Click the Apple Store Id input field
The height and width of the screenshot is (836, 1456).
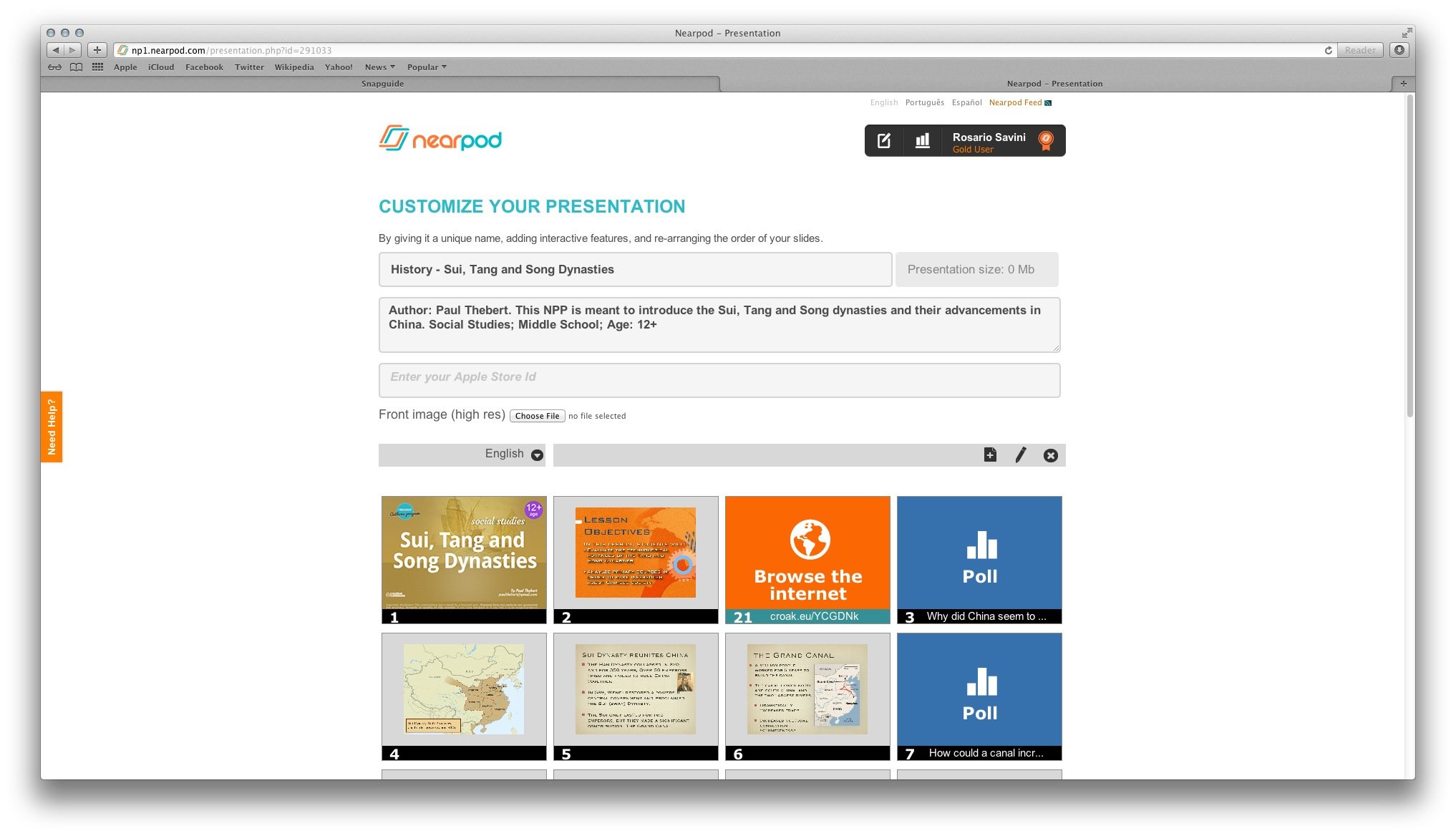pos(718,377)
